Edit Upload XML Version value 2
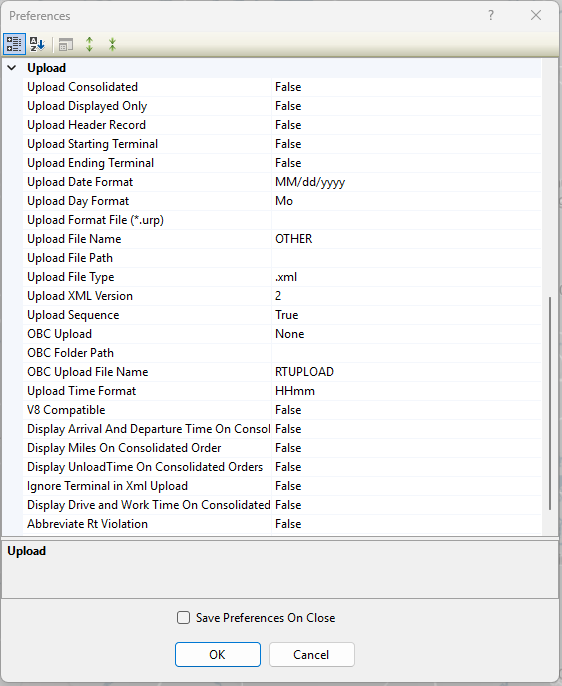 tap(406, 296)
